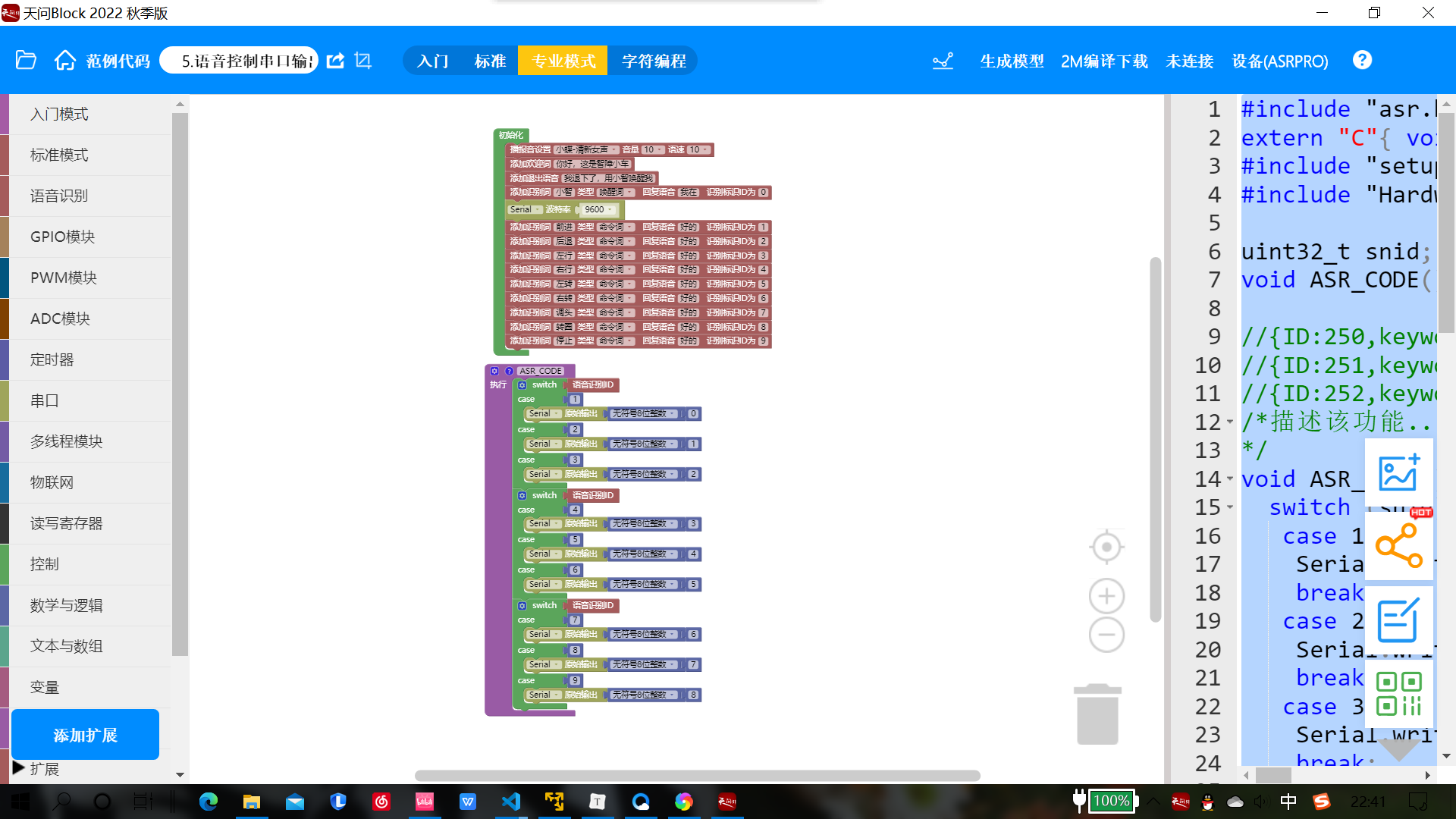Open Microsoft Edge from taskbar

click(208, 802)
